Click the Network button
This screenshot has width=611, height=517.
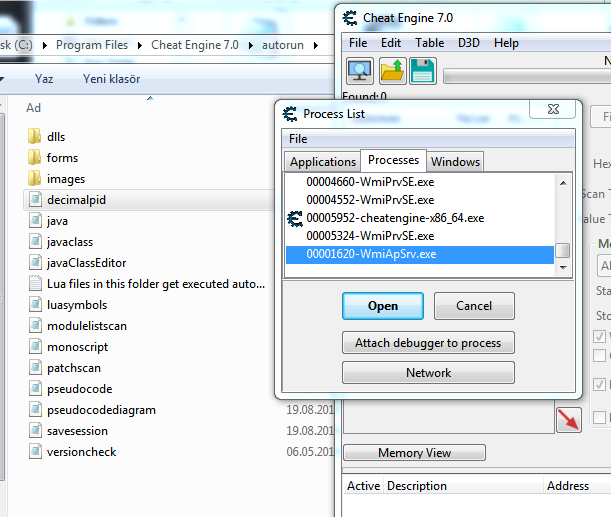point(428,373)
